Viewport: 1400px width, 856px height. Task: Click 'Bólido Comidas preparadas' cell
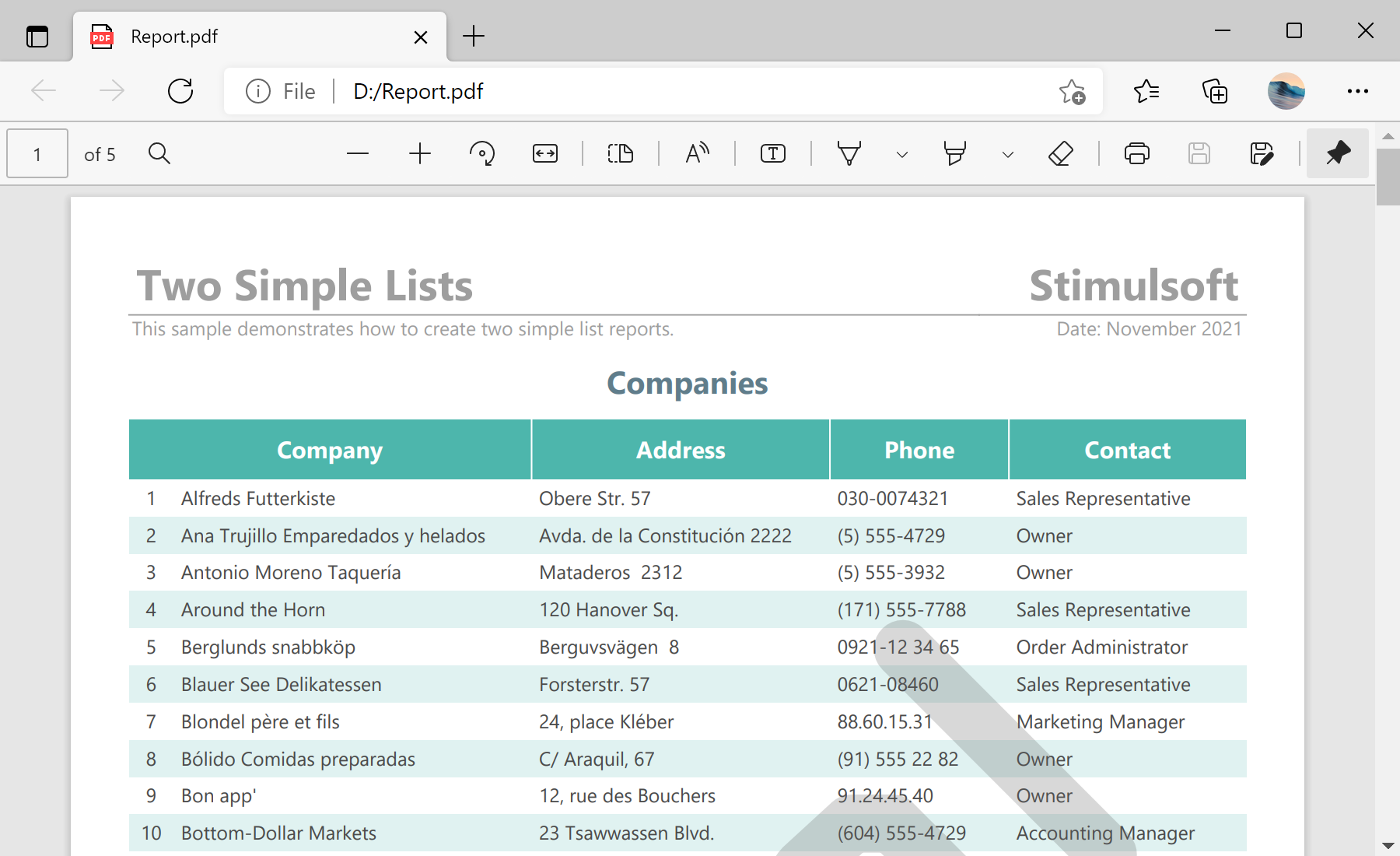coord(298,760)
